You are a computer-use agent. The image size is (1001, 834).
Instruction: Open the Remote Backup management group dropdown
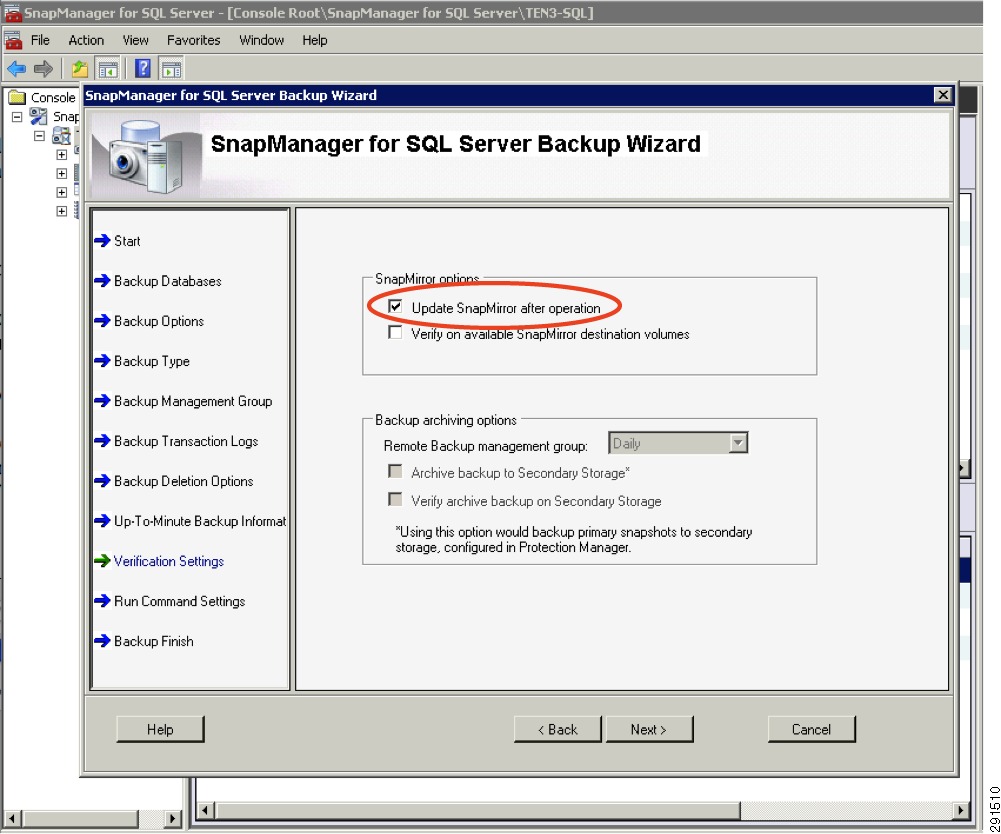click(x=738, y=443)
